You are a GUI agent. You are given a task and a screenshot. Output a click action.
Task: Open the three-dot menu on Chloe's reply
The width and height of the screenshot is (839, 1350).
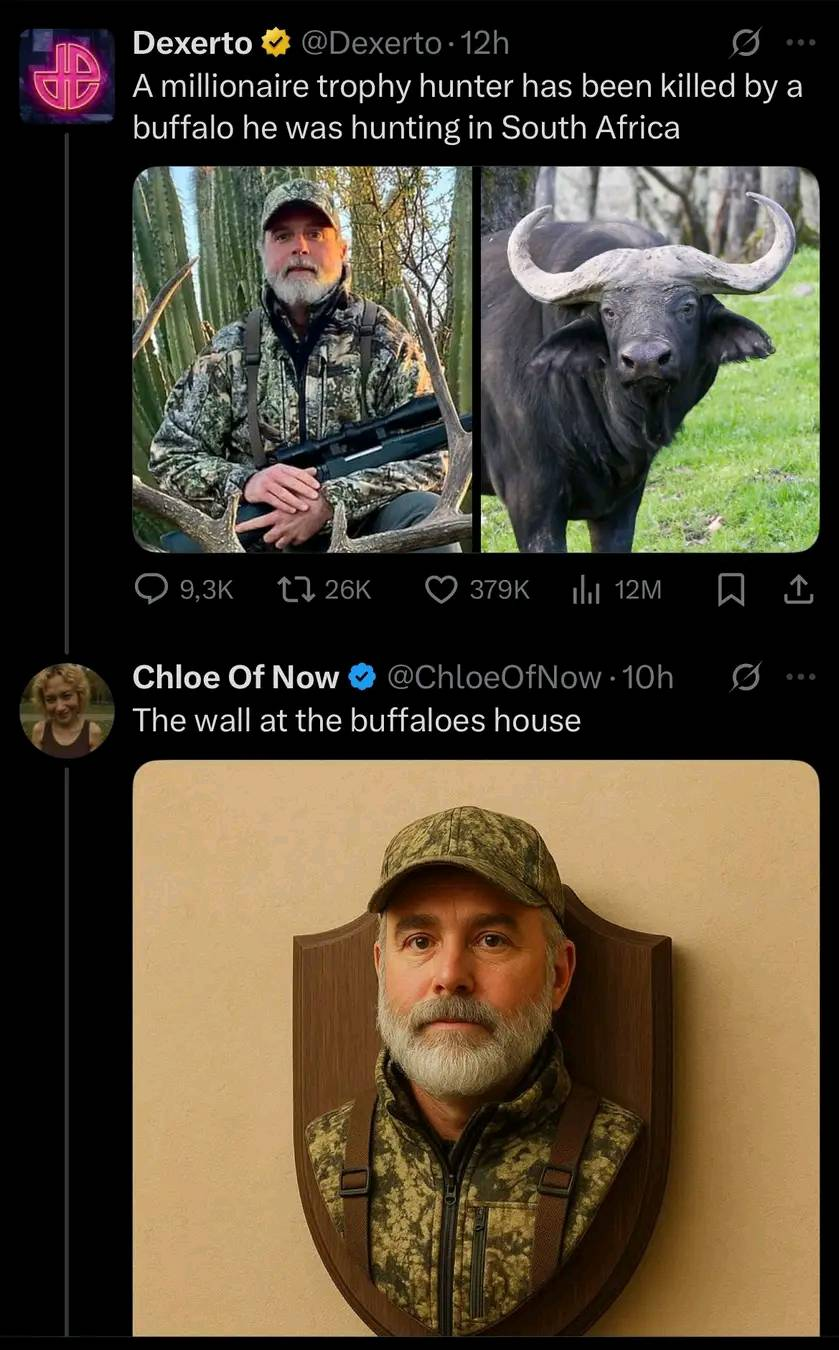pyautogui.click(x=802, y=677)
